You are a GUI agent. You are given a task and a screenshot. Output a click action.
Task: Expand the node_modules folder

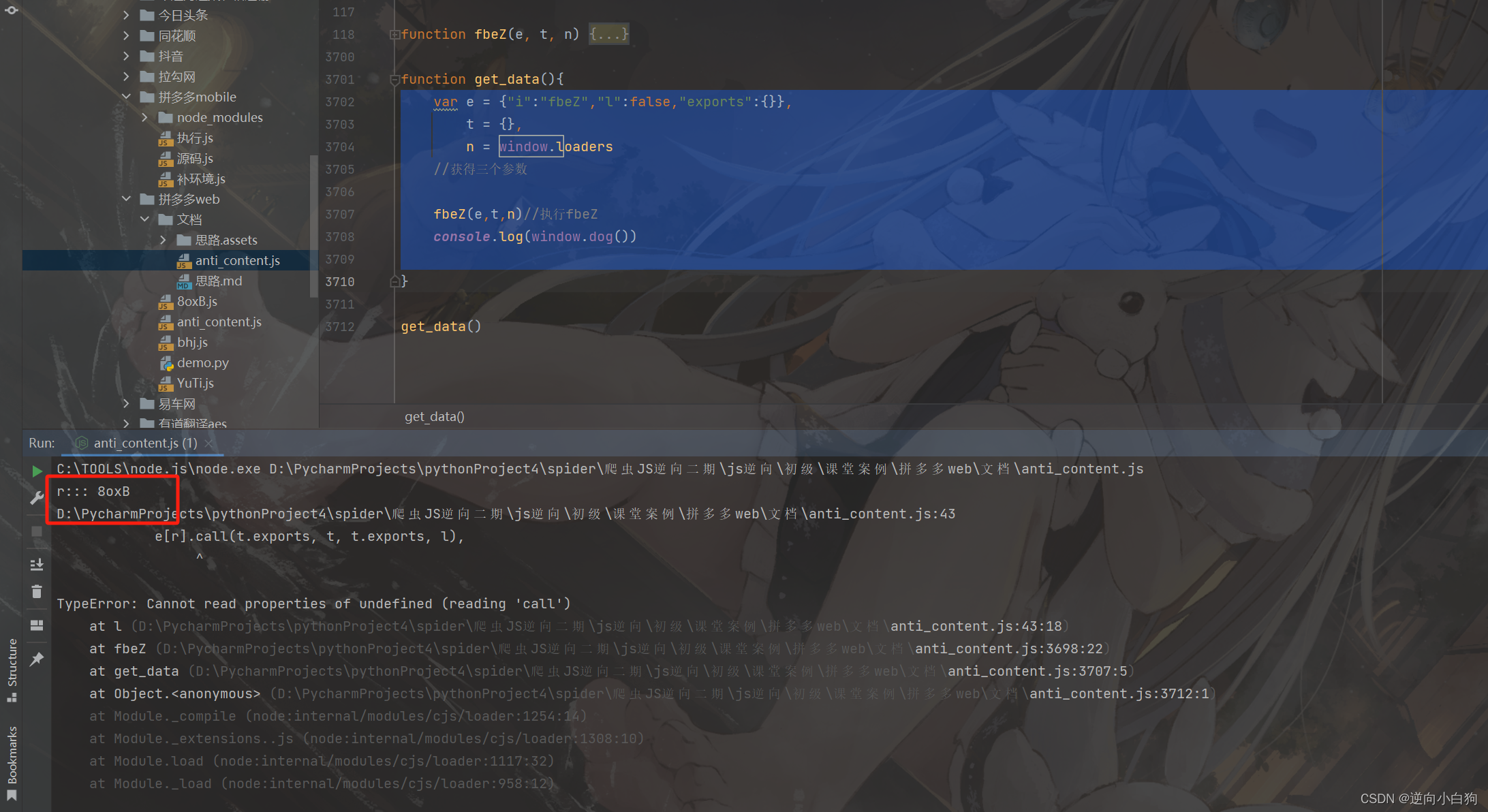(x=144, y=117)
